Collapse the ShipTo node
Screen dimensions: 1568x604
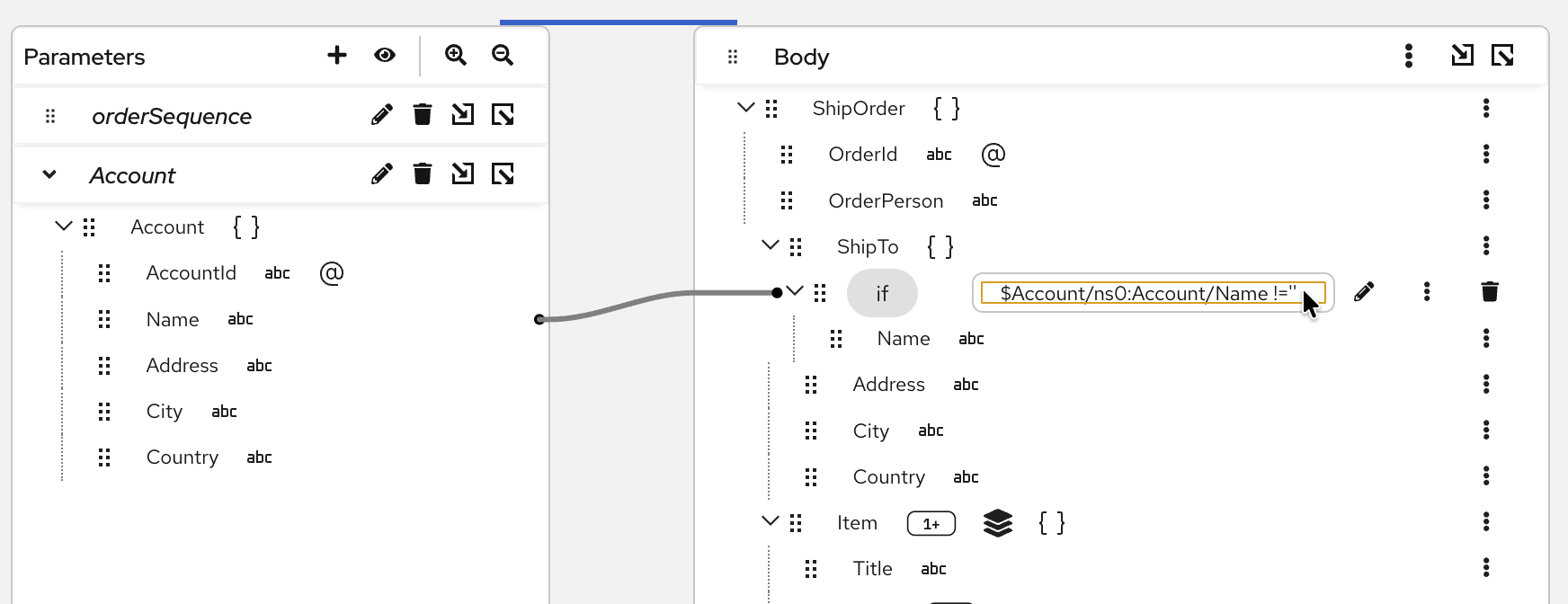click(770, 245)
